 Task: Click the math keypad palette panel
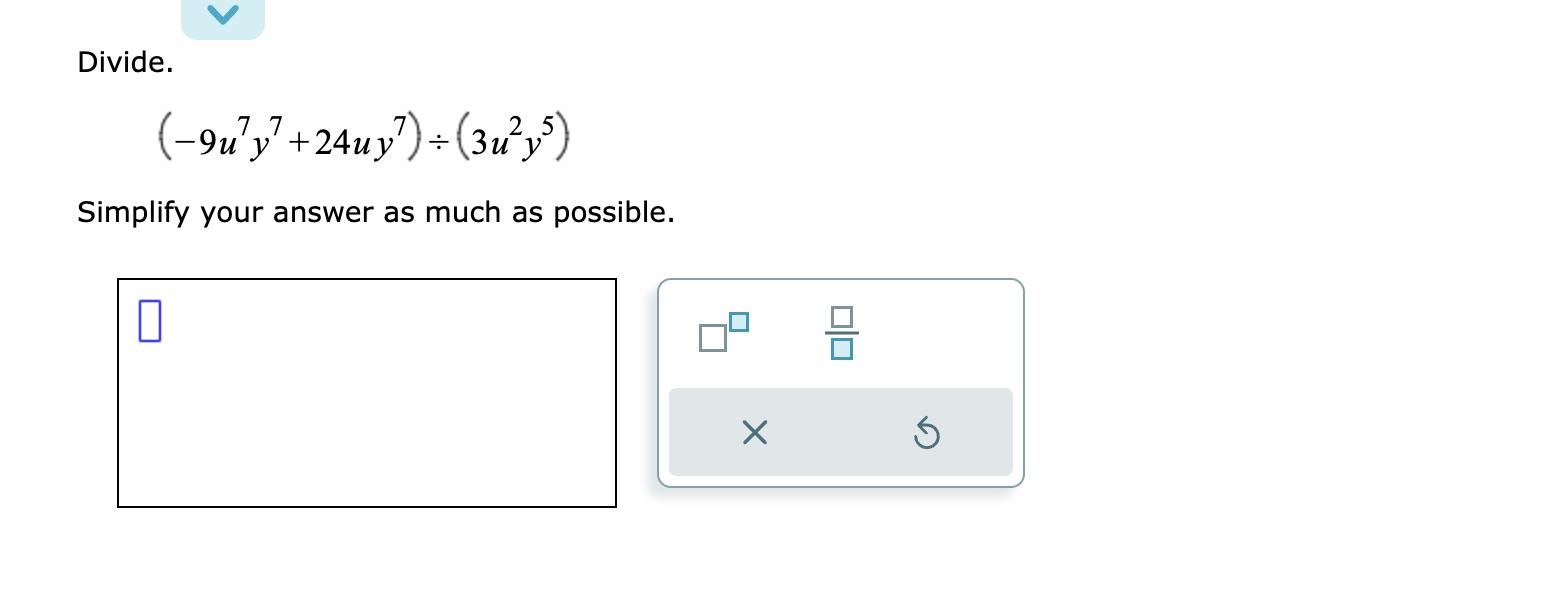840,383
